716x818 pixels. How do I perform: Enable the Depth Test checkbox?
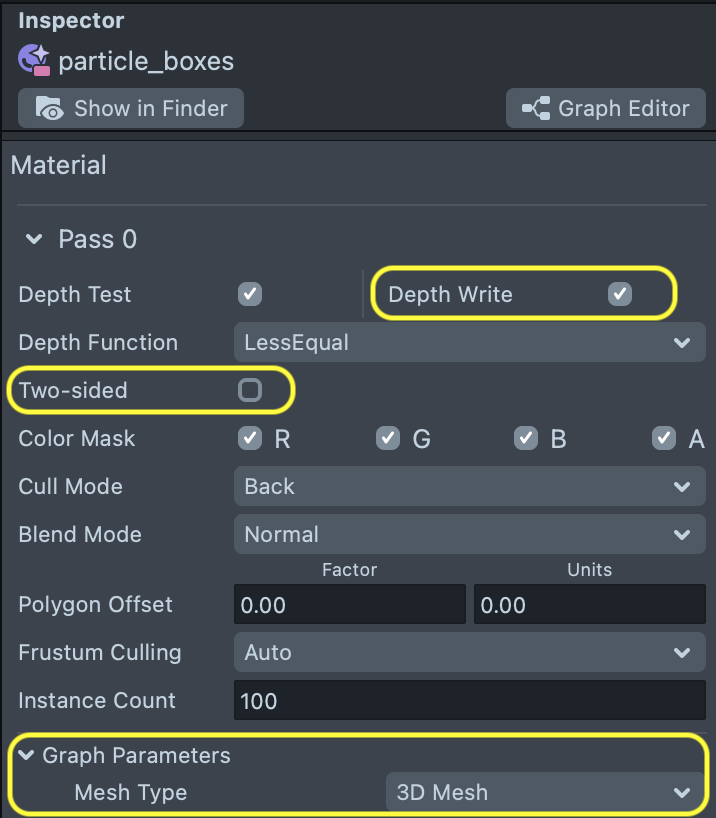click(249, 294)
